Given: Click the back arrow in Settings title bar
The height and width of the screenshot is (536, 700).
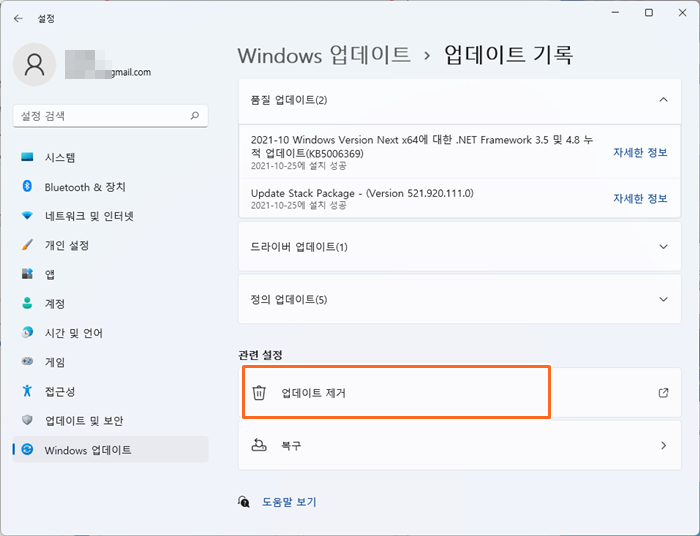Looking at the screenshot, I should tap(18, 18).
